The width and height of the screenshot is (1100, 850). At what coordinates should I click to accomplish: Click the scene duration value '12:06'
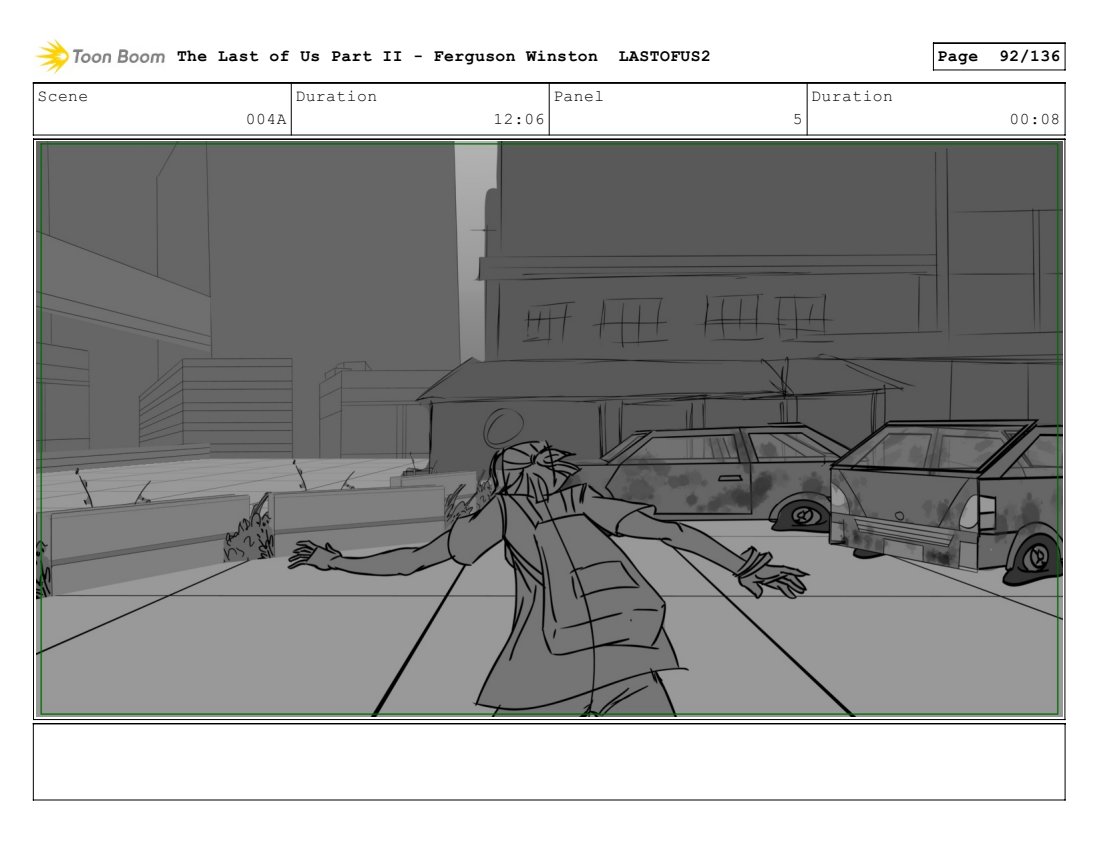(518, 119)
